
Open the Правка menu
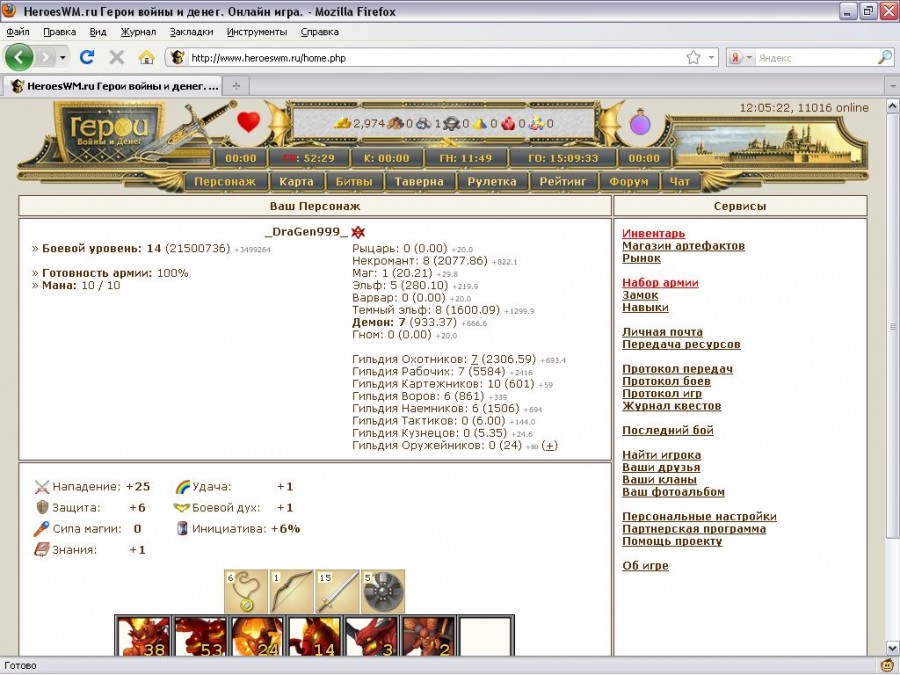point(59,32)
